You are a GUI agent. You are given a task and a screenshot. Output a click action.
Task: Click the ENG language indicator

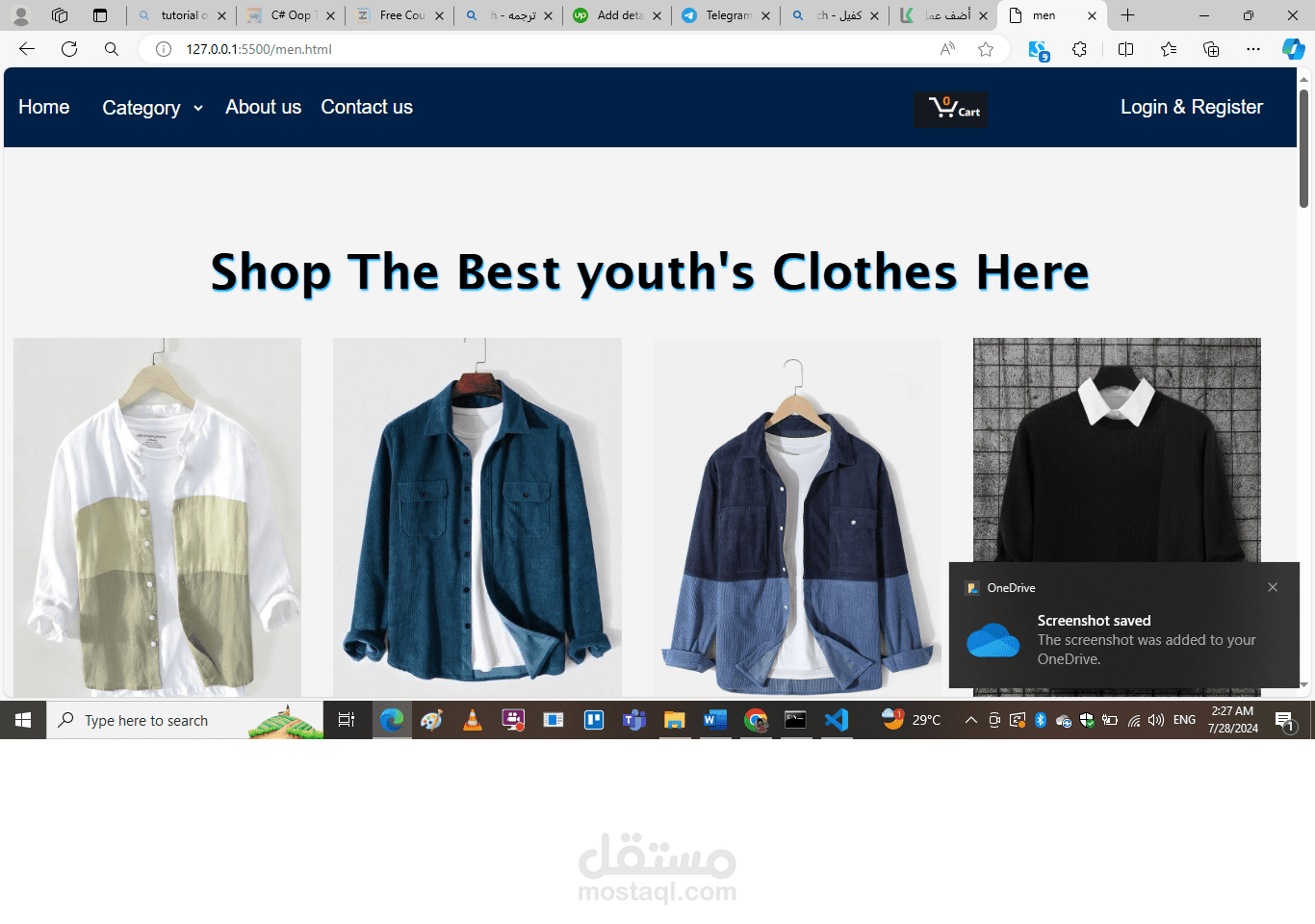pos(1184,720)
